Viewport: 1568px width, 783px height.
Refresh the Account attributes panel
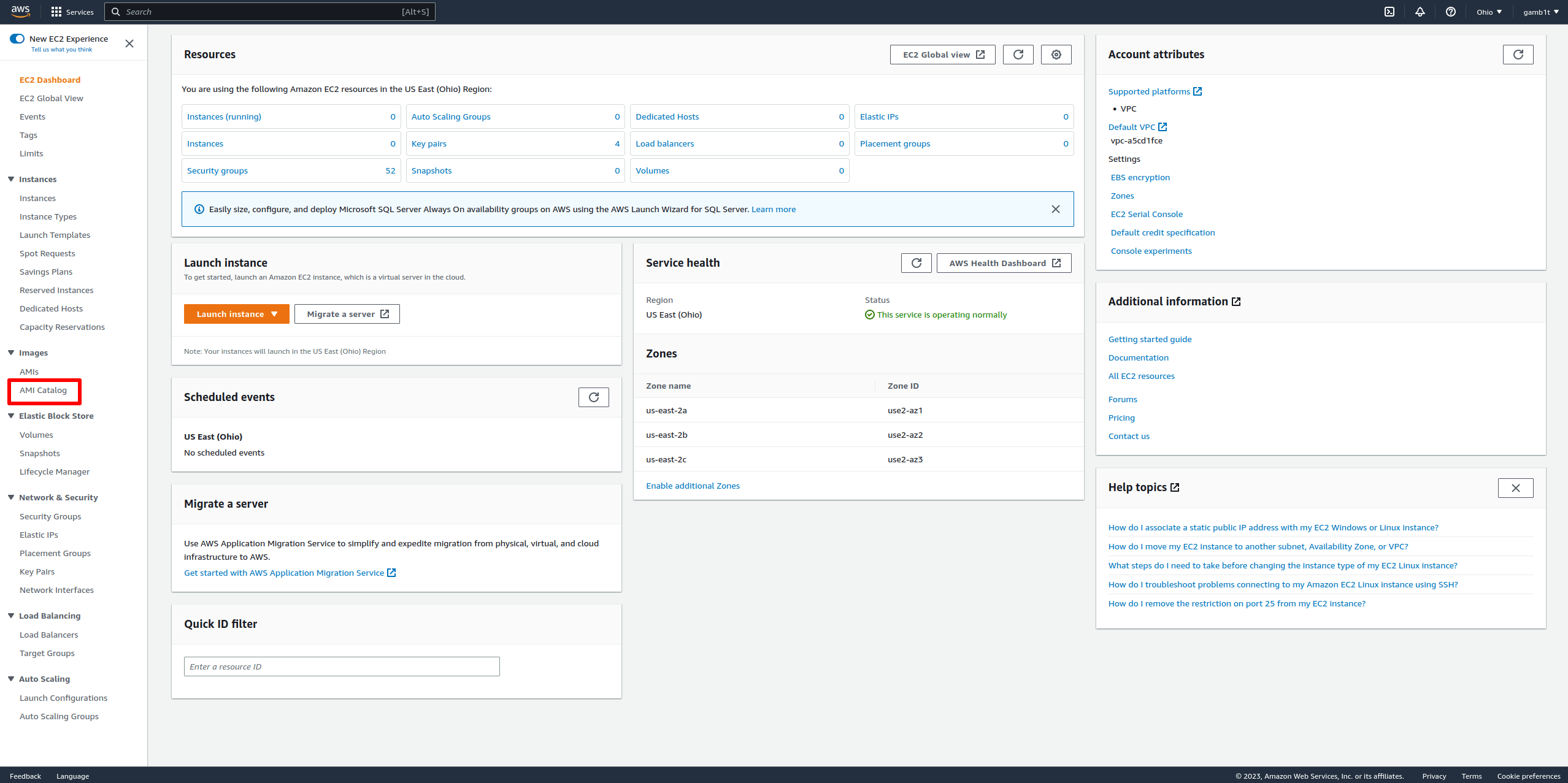click(x=1518, y=55)
